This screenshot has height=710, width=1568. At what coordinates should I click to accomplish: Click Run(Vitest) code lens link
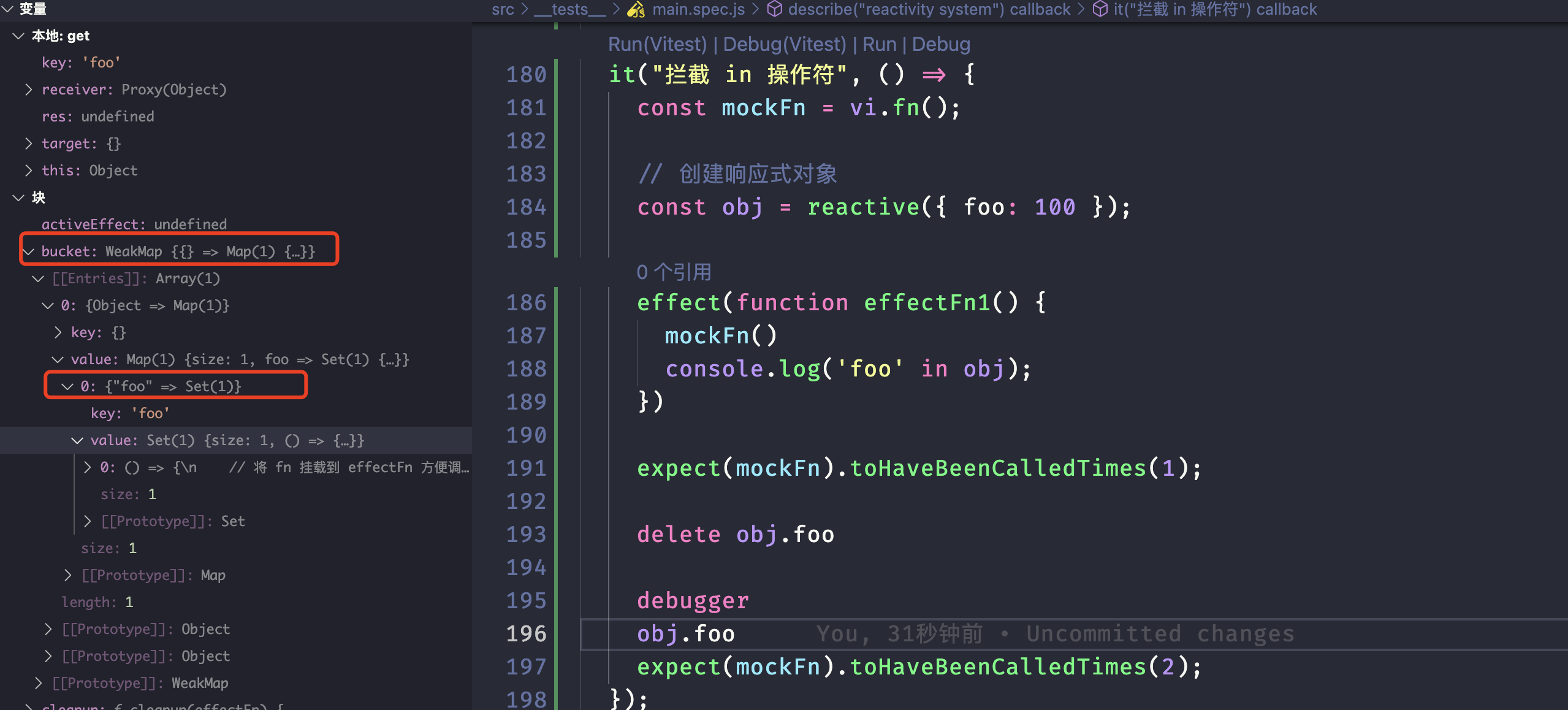pyautogui.click(x=657, y=44)
